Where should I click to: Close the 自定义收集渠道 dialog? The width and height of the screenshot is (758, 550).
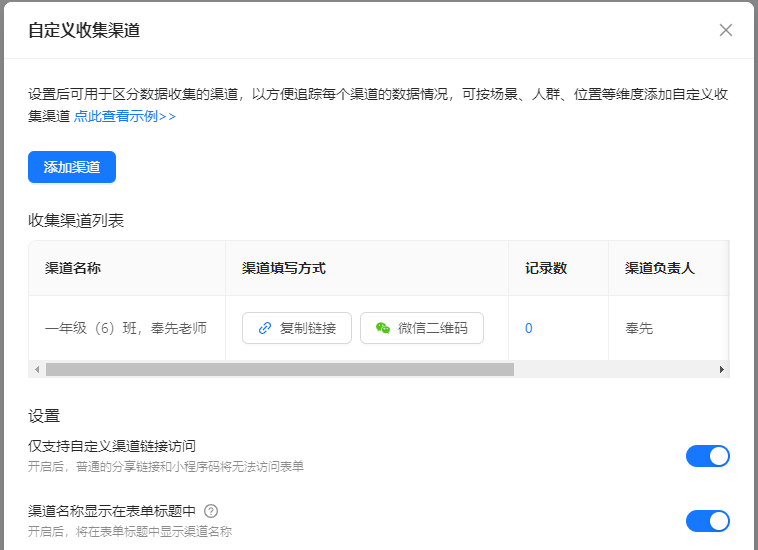tap(726, 30)
